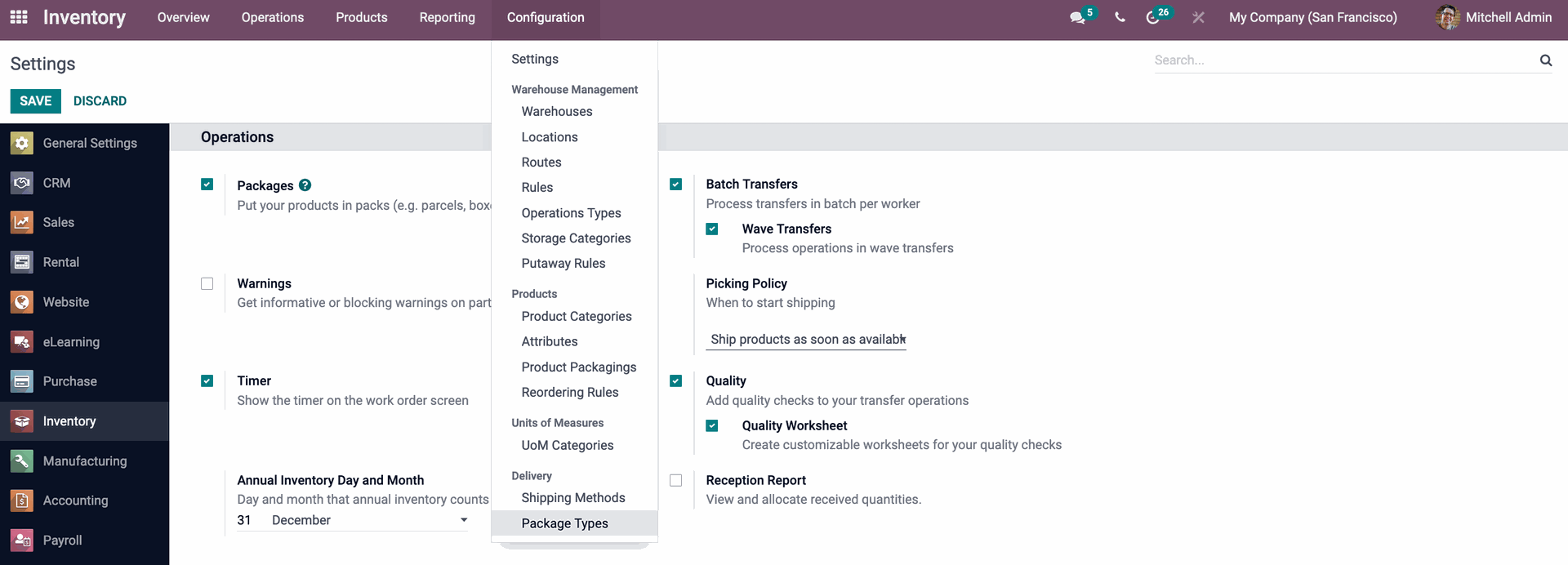The image size is (1568, 565).
Task: Open the conversations chat icon
Action: 1078,17
